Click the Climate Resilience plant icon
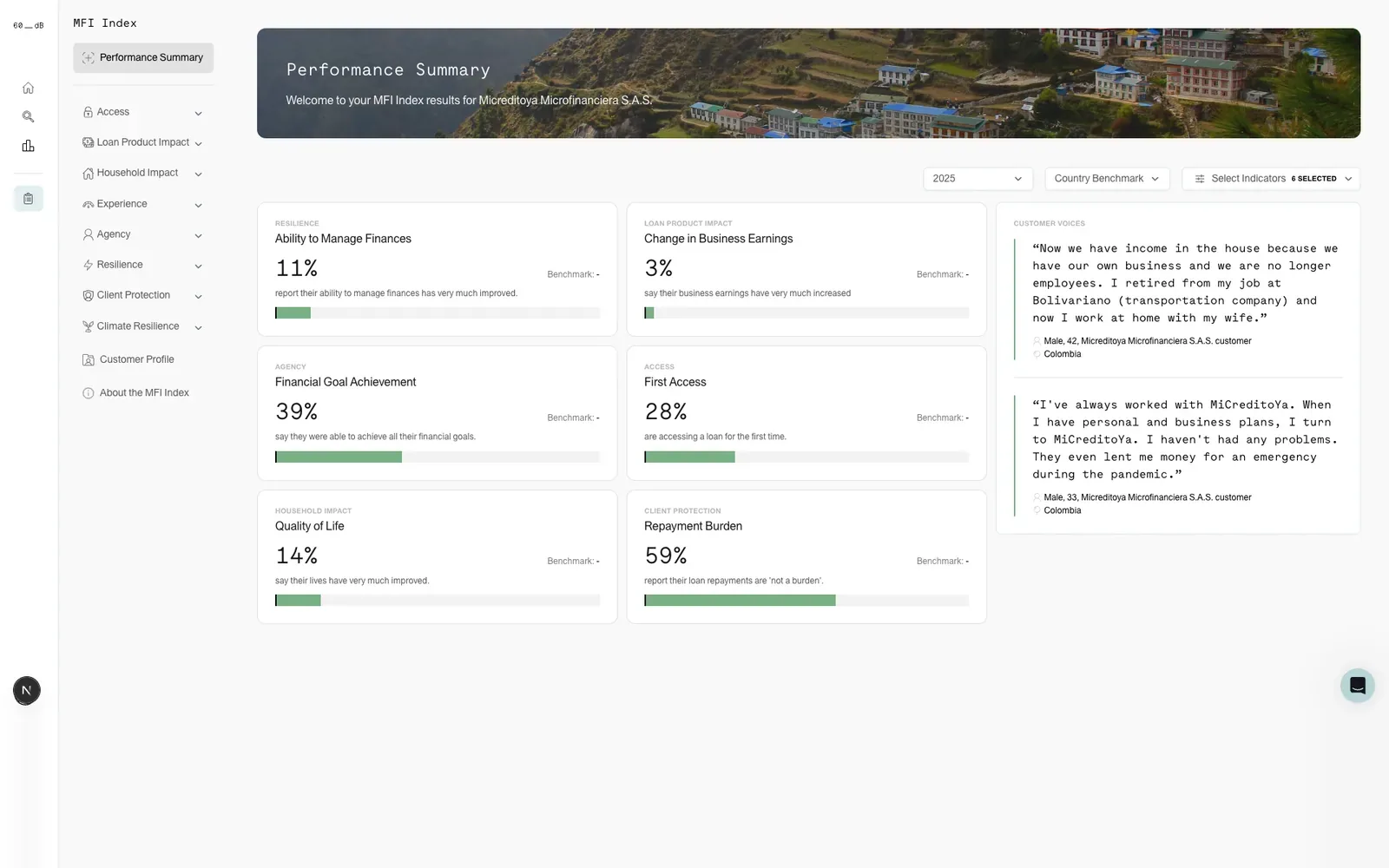Viewport: 1389px width, 868px height. 88,326
